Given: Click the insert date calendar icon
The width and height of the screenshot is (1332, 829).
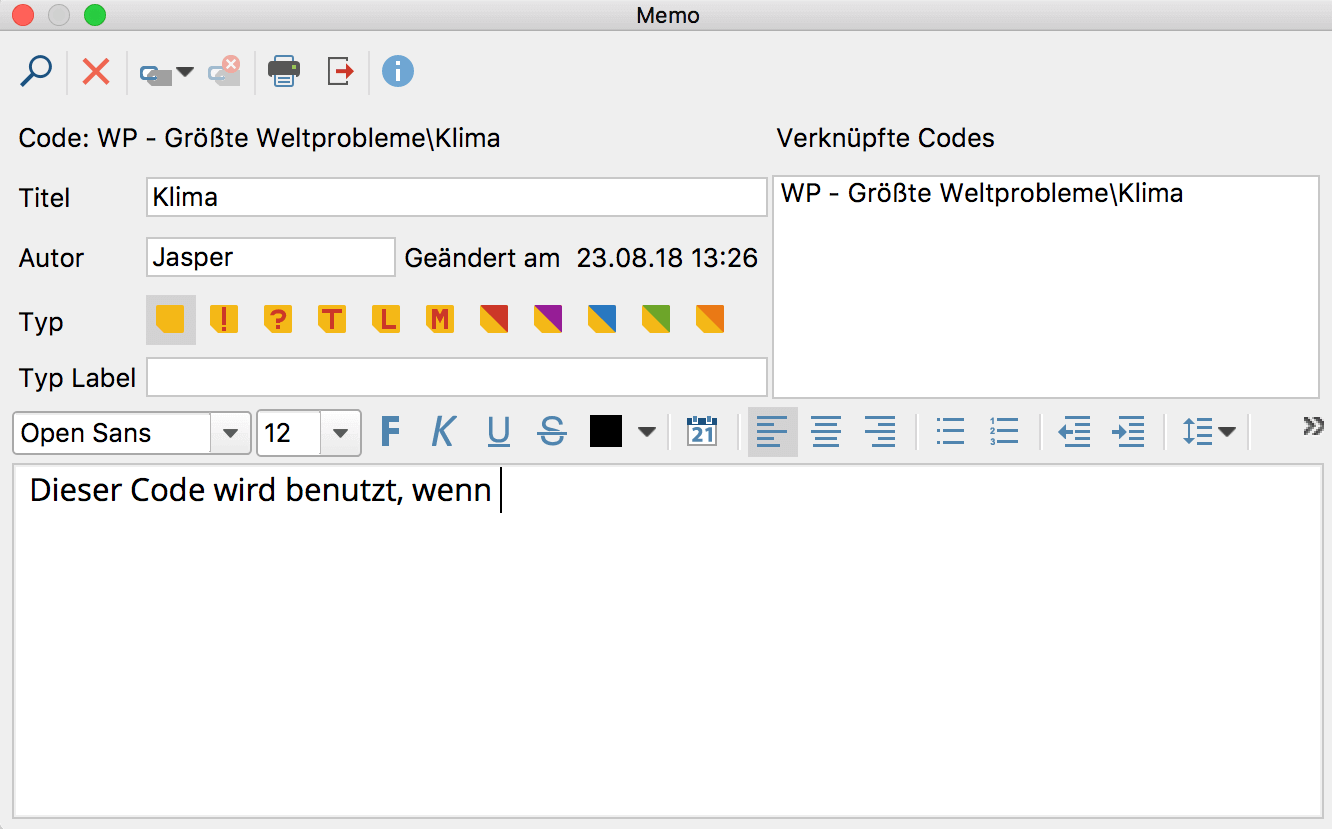Looking at the screenshot, I should click(x=702, y=432).
